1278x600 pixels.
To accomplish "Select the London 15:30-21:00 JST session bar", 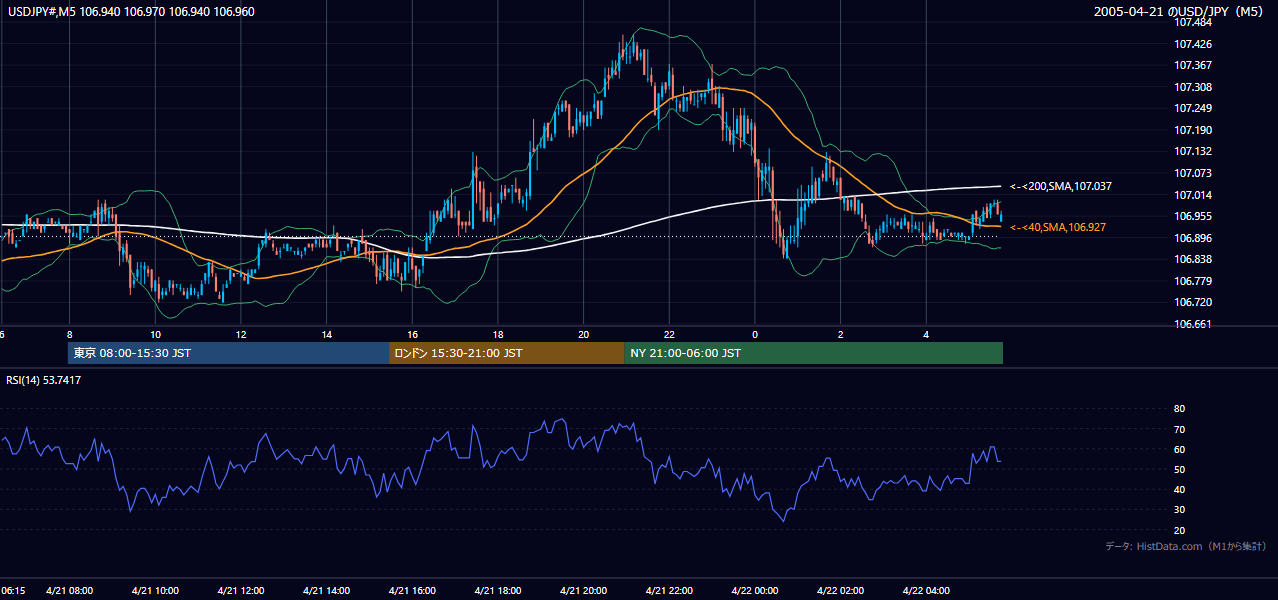I will pos(506,353).
